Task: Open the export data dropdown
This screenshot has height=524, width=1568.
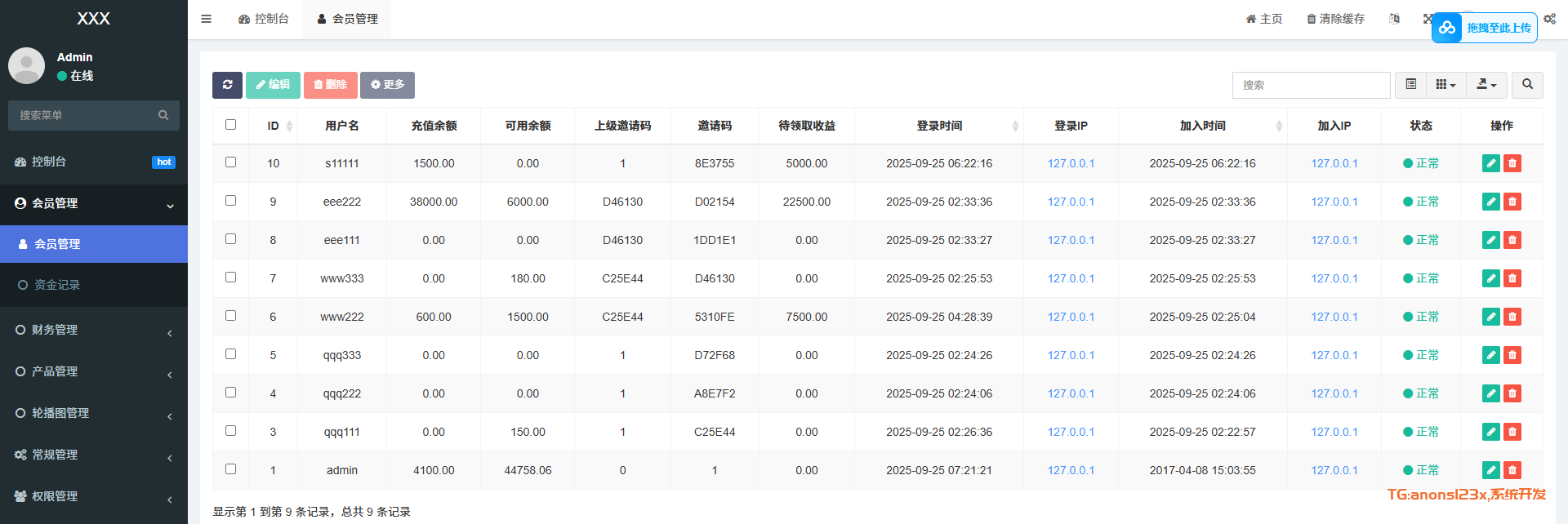Action: click(x=1486, y=85)
